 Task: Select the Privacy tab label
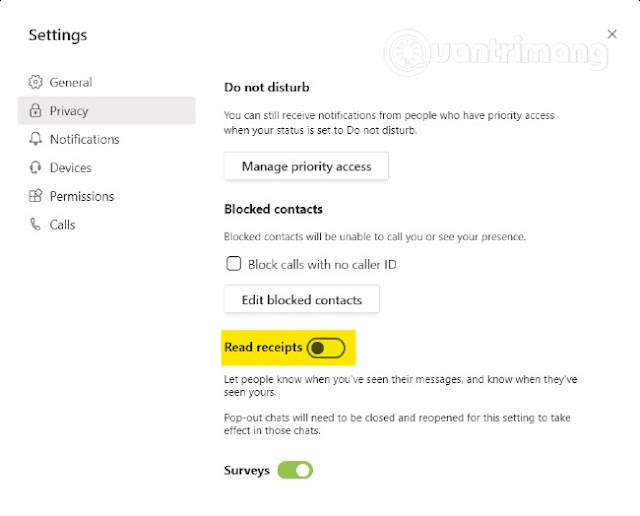pos(69,111)
